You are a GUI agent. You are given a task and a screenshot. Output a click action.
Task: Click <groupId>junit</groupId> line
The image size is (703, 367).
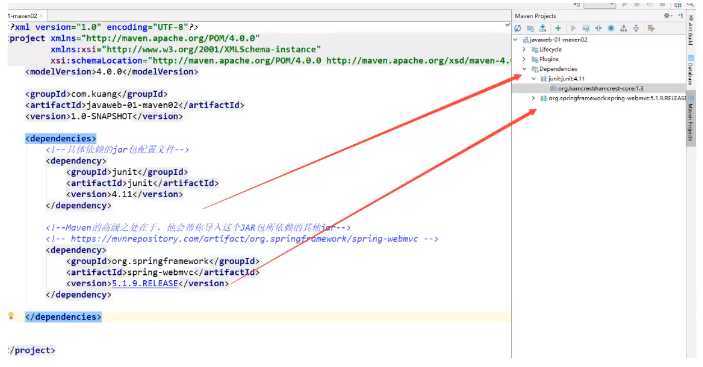point(127,172)
